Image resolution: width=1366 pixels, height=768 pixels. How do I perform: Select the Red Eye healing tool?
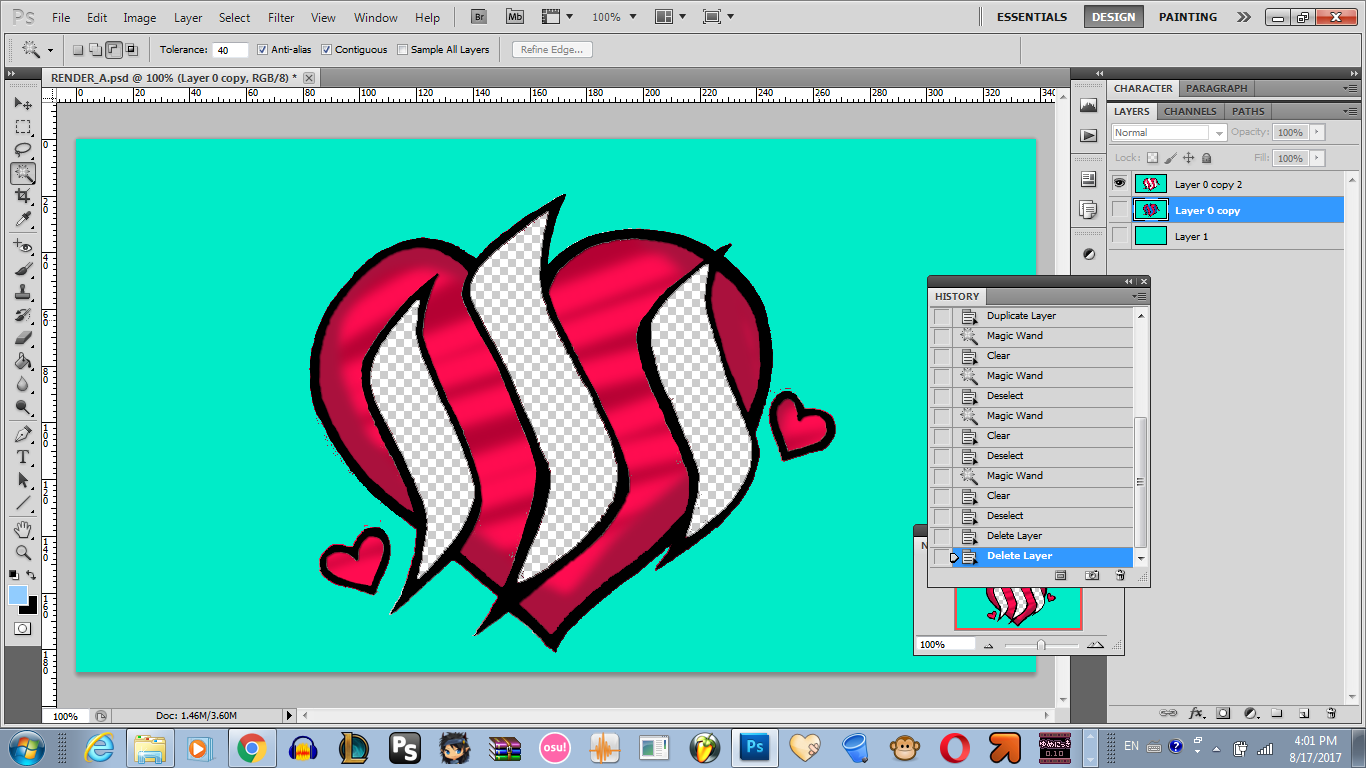pos(23,246)
